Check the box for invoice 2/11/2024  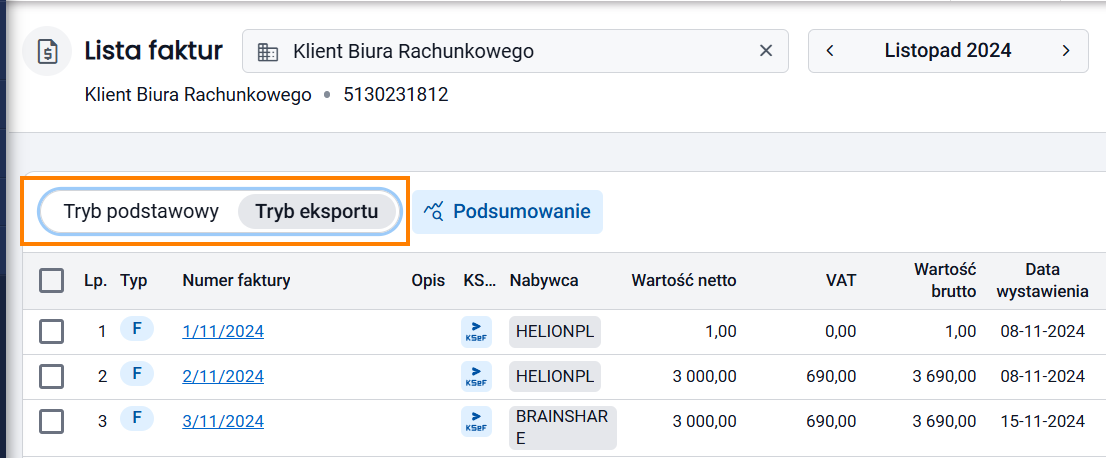[x=51, y=377]
